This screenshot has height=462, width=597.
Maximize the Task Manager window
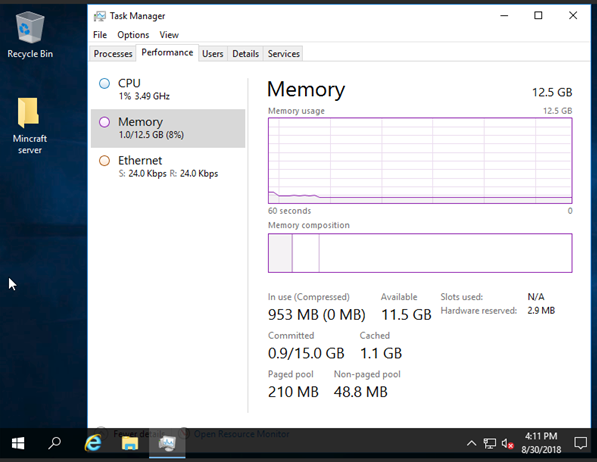[538, 16]
